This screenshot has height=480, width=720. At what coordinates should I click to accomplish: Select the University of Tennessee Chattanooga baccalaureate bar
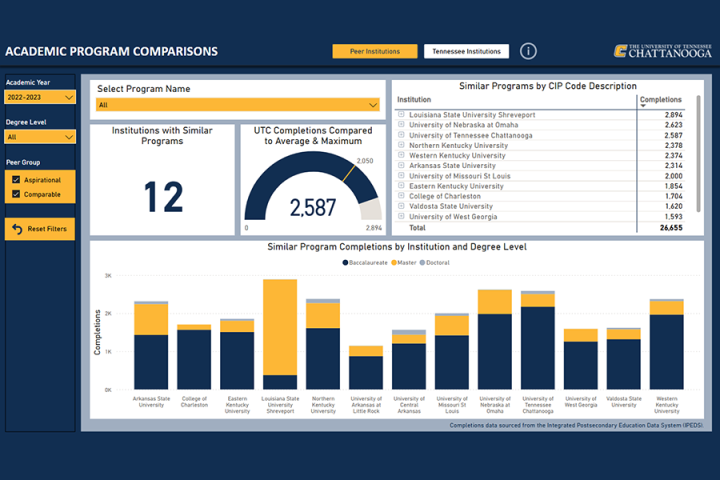click(538, 348)
